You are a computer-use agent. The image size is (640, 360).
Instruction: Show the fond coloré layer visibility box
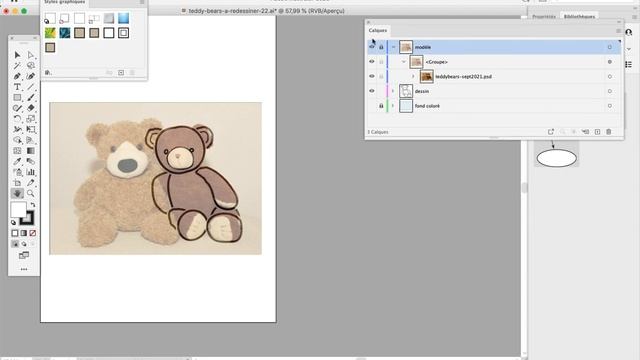coord(371,106)
